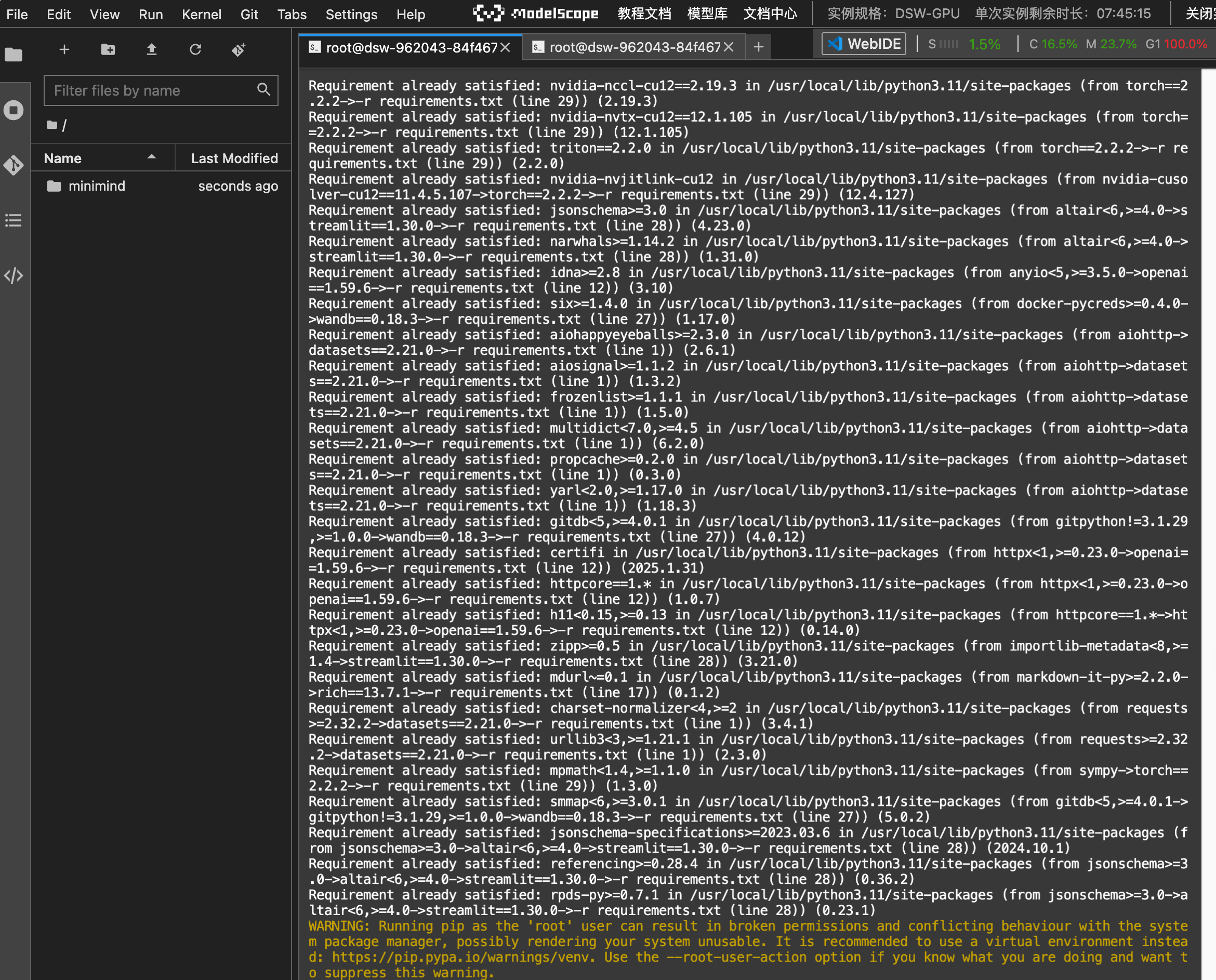Sort files by Name column
Viewport: 1216px width, 980px height.
63,158
